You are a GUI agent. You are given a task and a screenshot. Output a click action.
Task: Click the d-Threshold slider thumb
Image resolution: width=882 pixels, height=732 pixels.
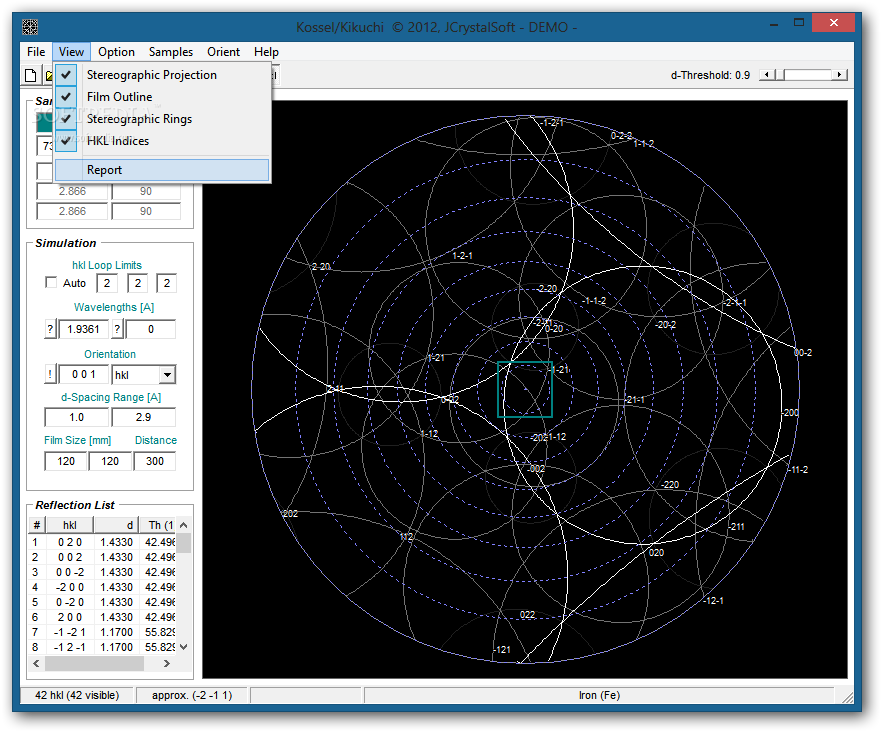[x=781, y=75]
